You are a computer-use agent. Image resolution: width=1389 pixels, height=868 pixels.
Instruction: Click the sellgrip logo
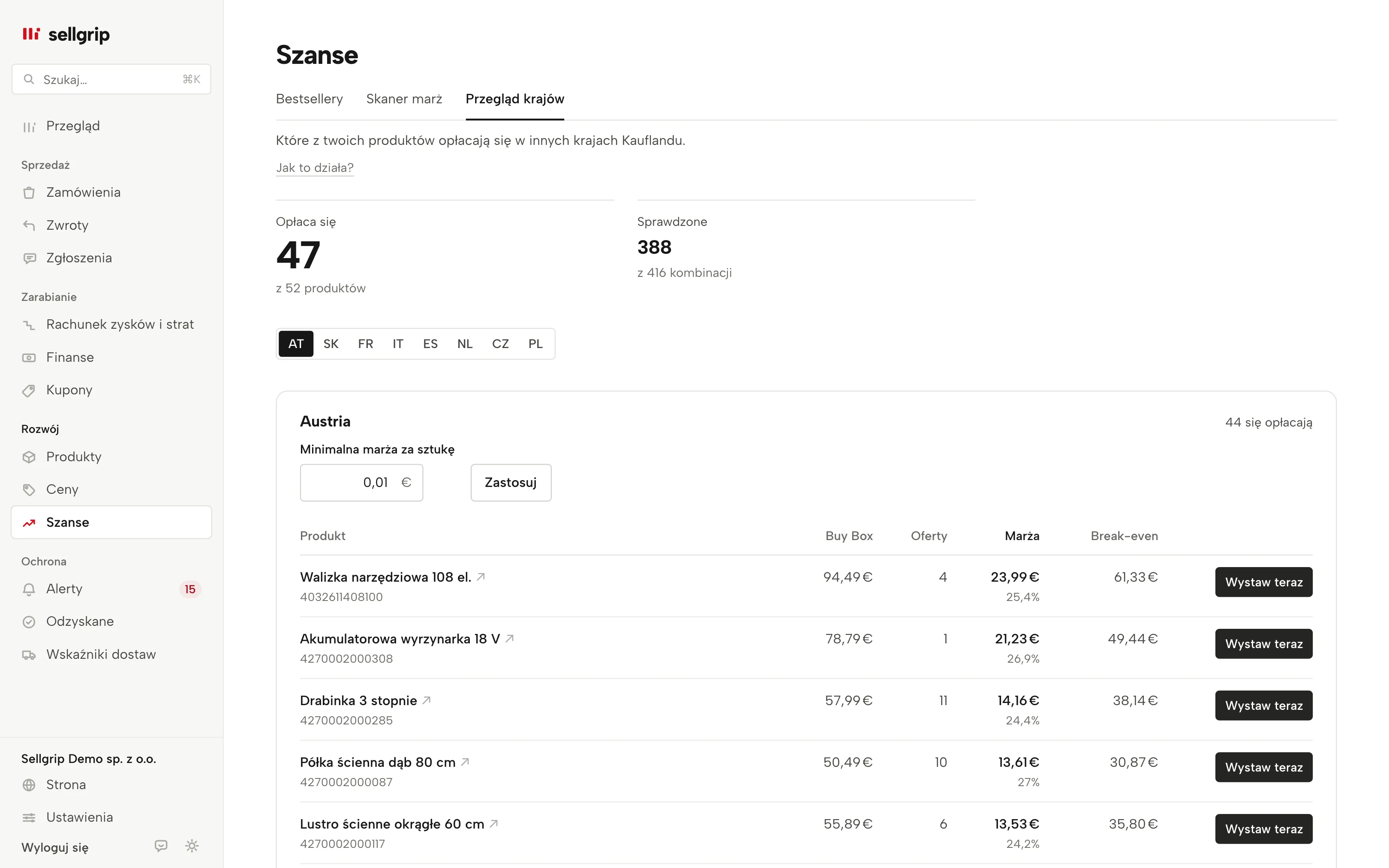tap(66, 34)
